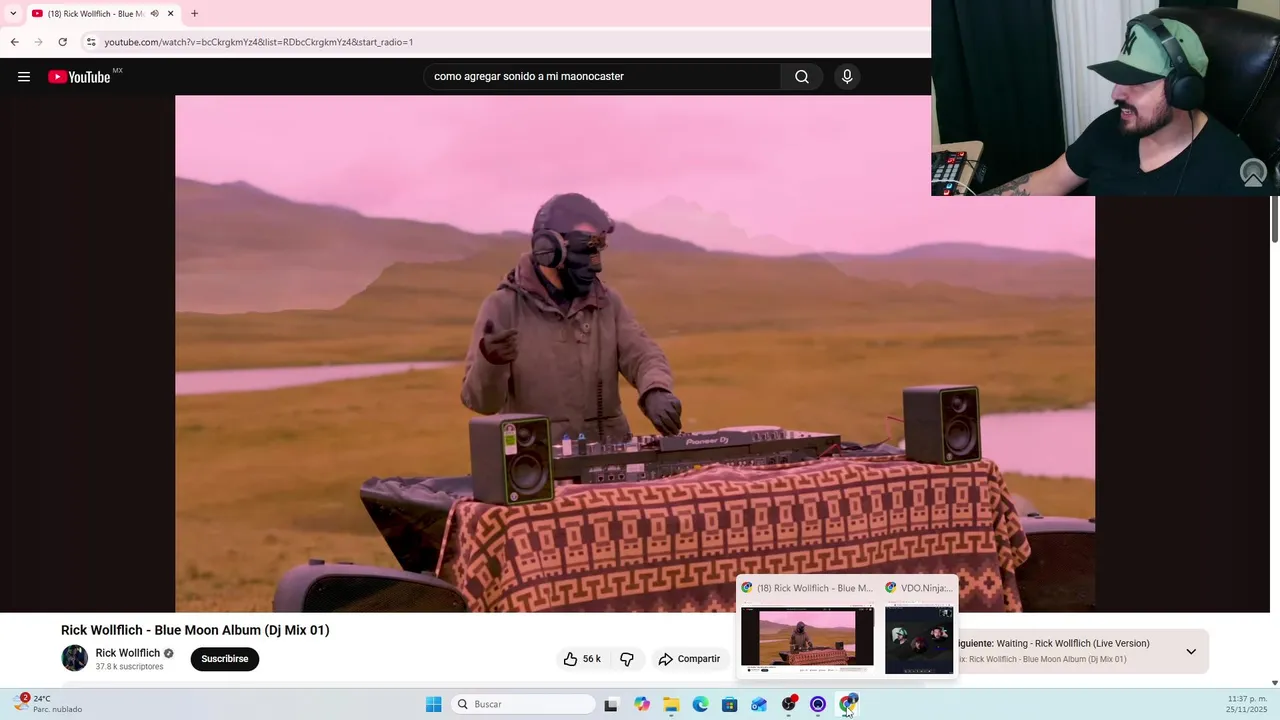This screenshot has height=720, width=1280.
Task: Click the Compartir share button
Action: (x=689, y=659)
